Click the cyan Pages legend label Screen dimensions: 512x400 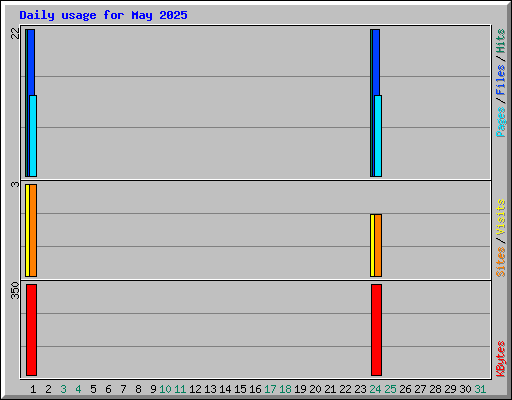click(x=500, y=122)
